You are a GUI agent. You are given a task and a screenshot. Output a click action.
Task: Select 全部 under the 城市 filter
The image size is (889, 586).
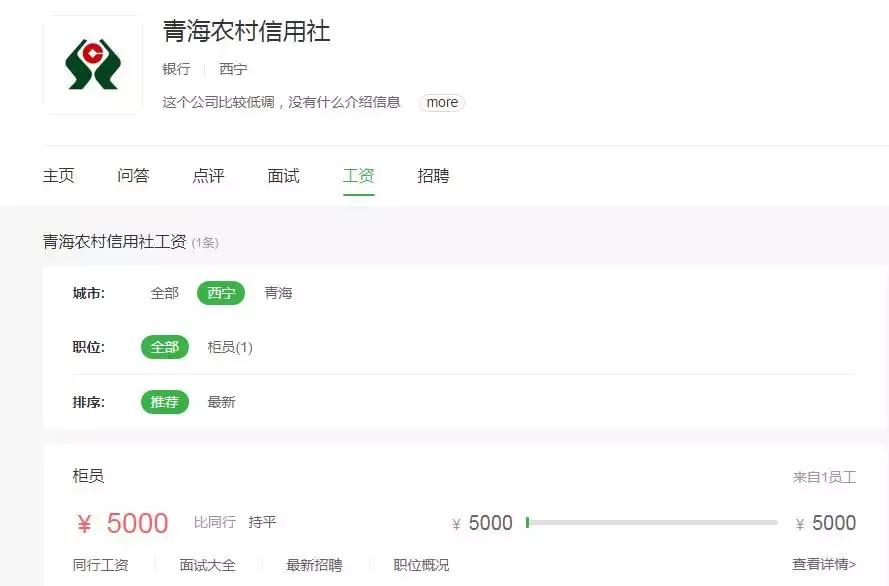tap(166, 293)
